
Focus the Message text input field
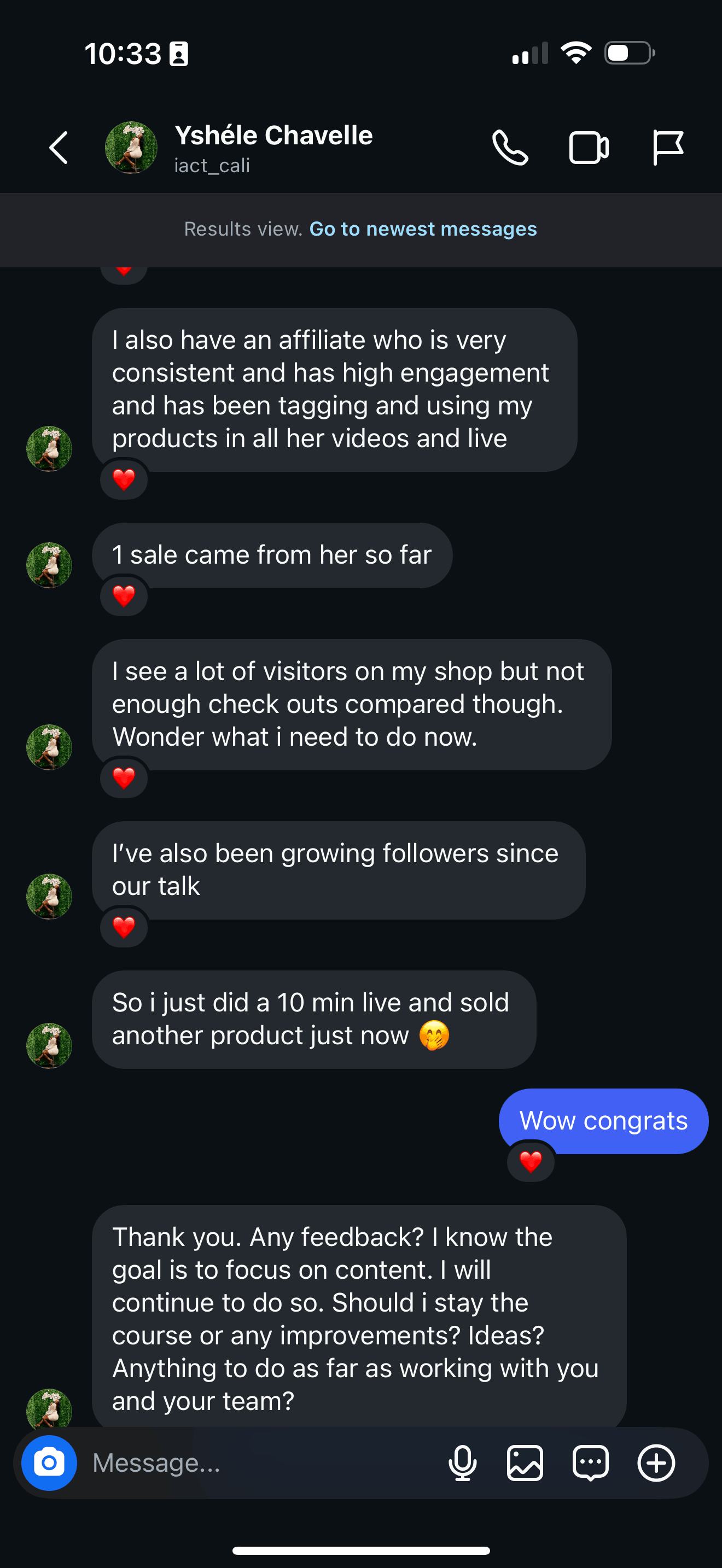tap(262, 1462)
